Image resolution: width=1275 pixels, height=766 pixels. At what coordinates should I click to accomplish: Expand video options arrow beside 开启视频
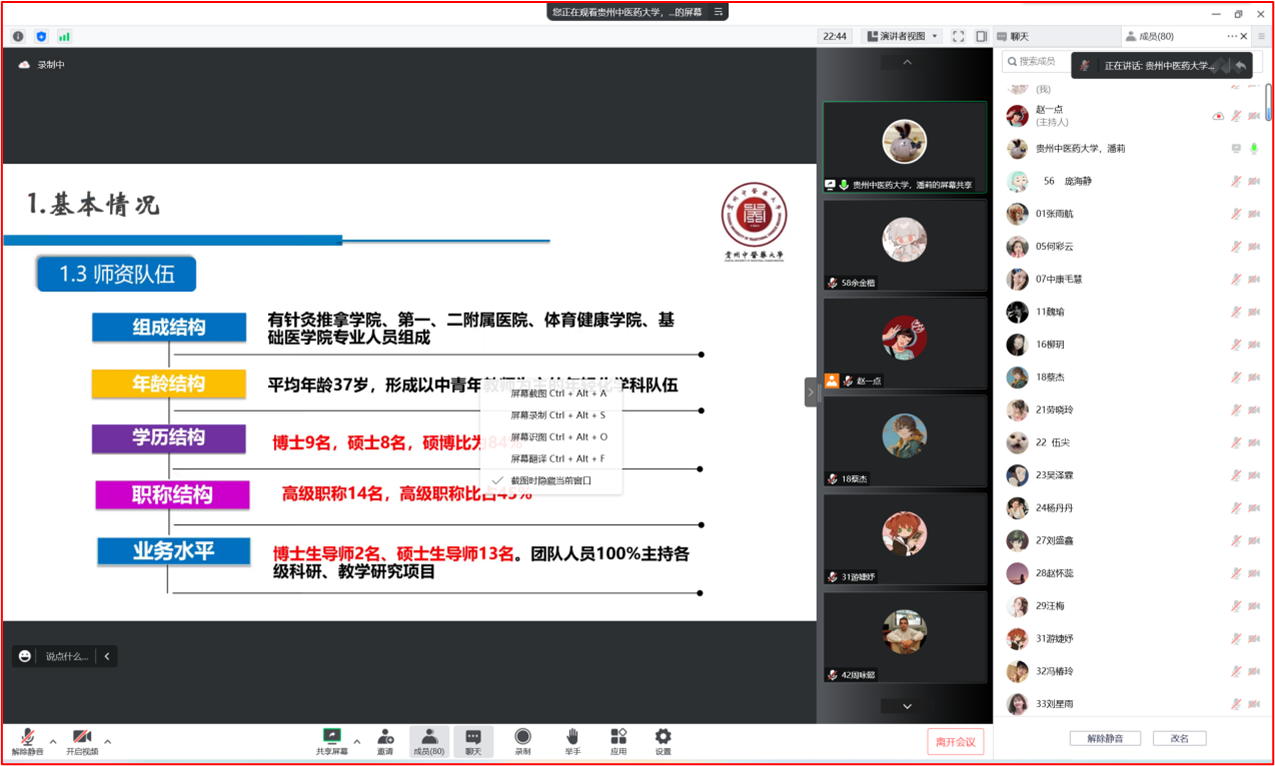click(x=108, y=741)
